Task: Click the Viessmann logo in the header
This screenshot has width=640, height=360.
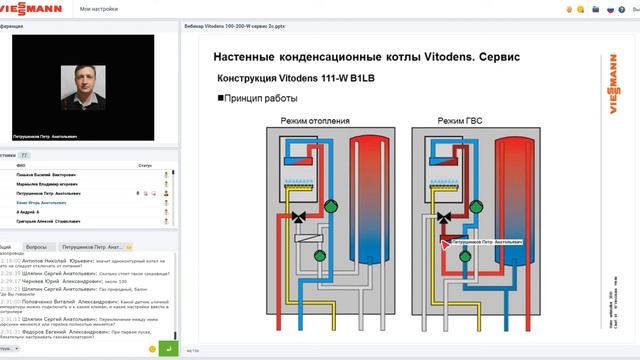Action: pos(31,9)
